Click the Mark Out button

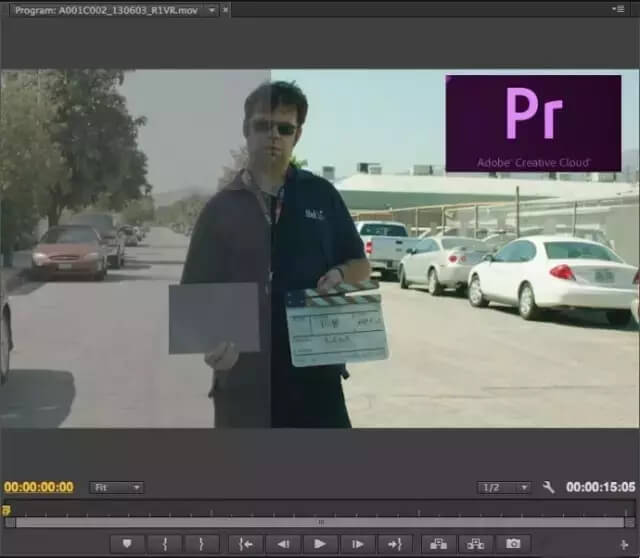201,543
